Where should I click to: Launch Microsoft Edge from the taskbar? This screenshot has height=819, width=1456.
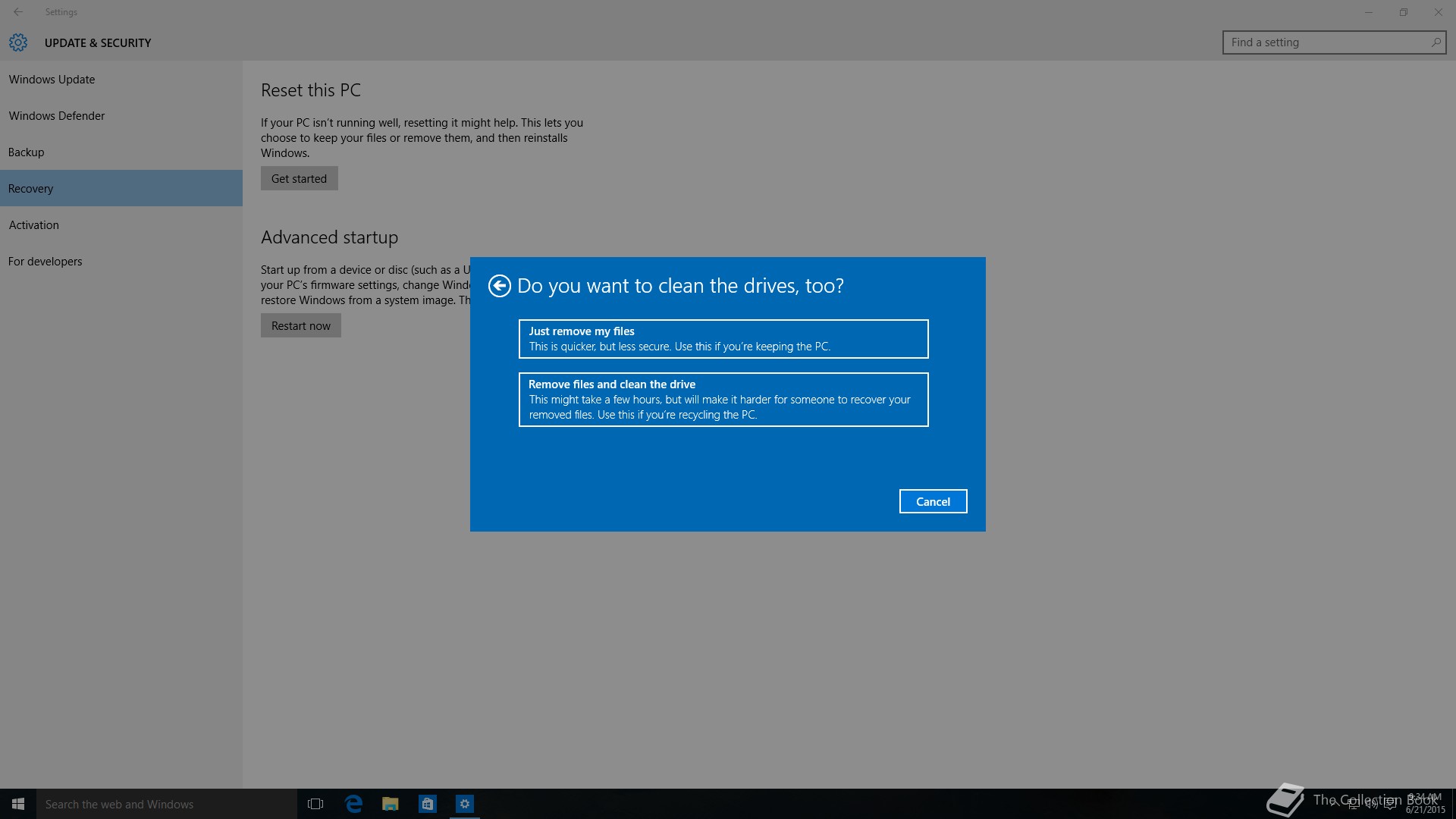(x=353, y=804)
